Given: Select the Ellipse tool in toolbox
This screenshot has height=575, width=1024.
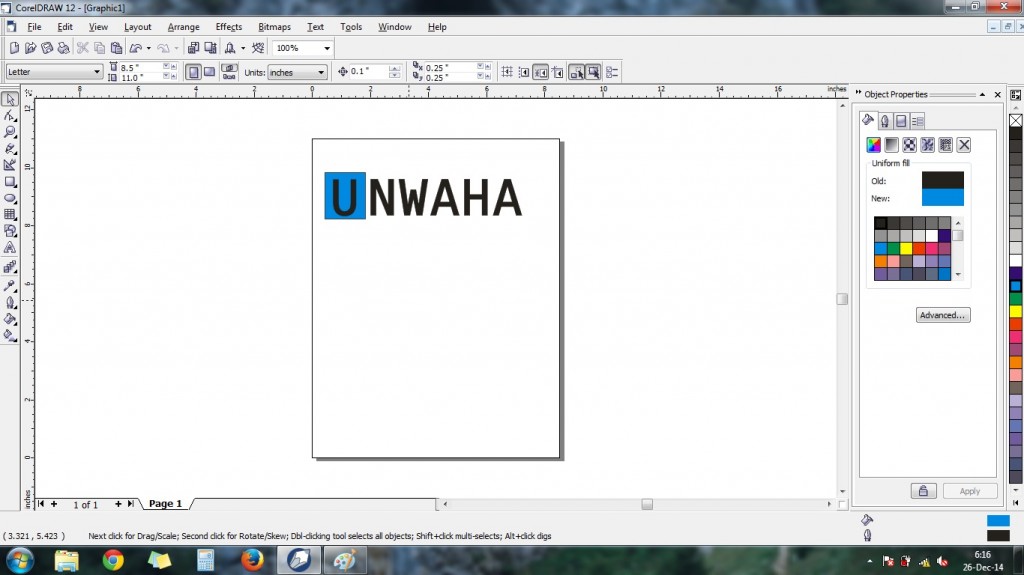Looking at the screenshot, I should coord(10,198).
